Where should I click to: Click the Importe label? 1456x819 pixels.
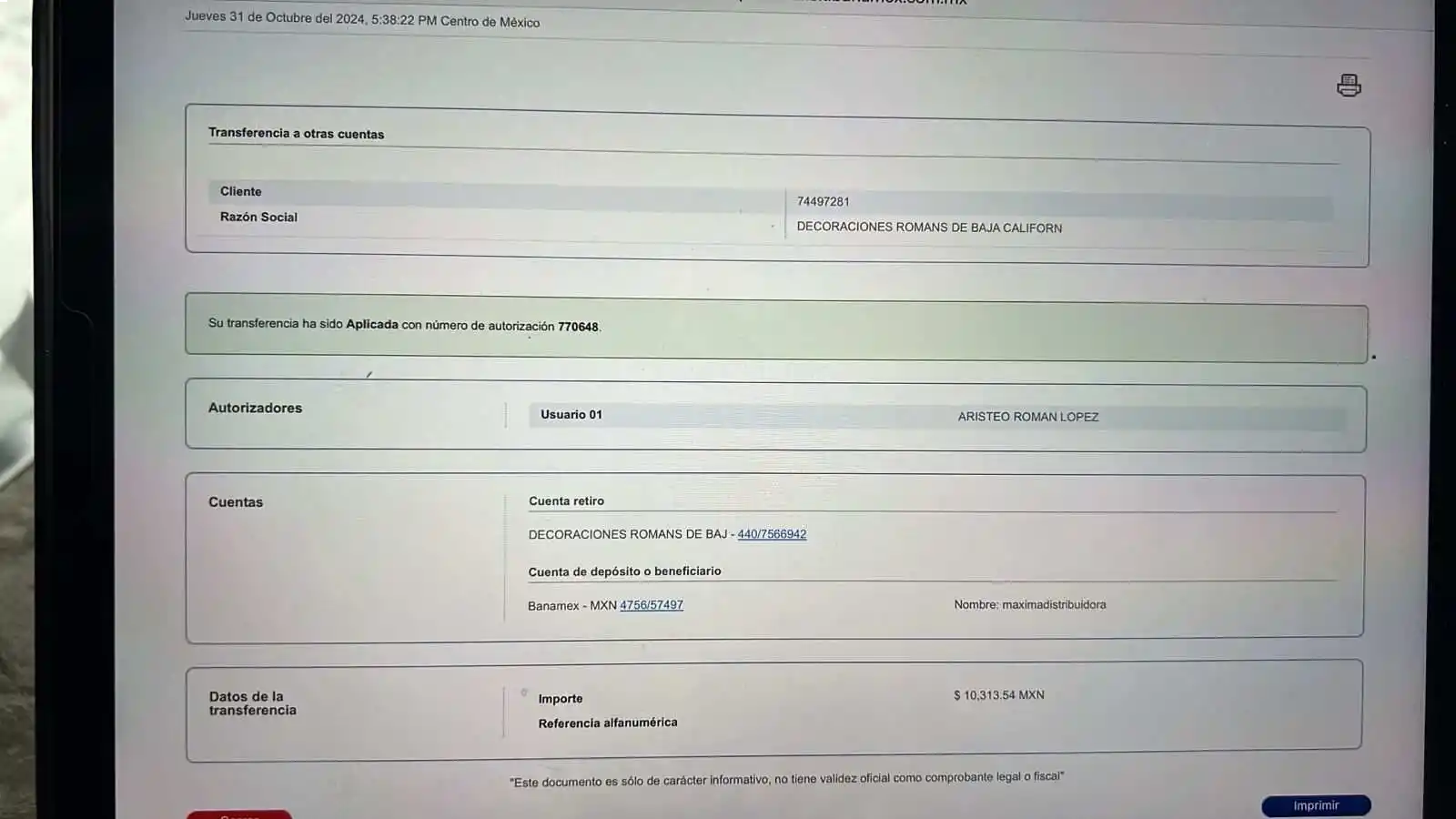[x=560, y=699]
